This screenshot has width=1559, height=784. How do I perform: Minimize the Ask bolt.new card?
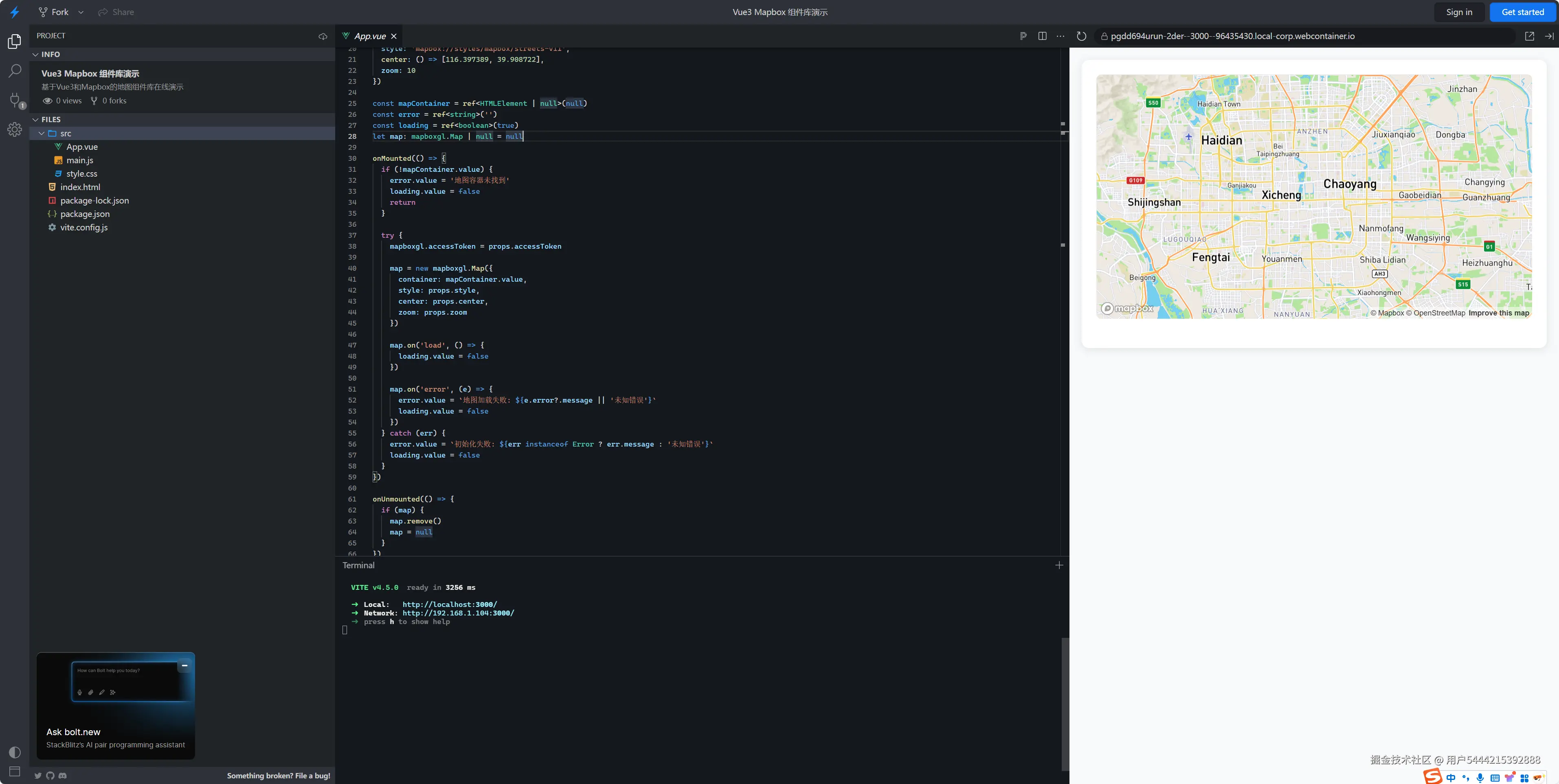click(x=184, y=666)
